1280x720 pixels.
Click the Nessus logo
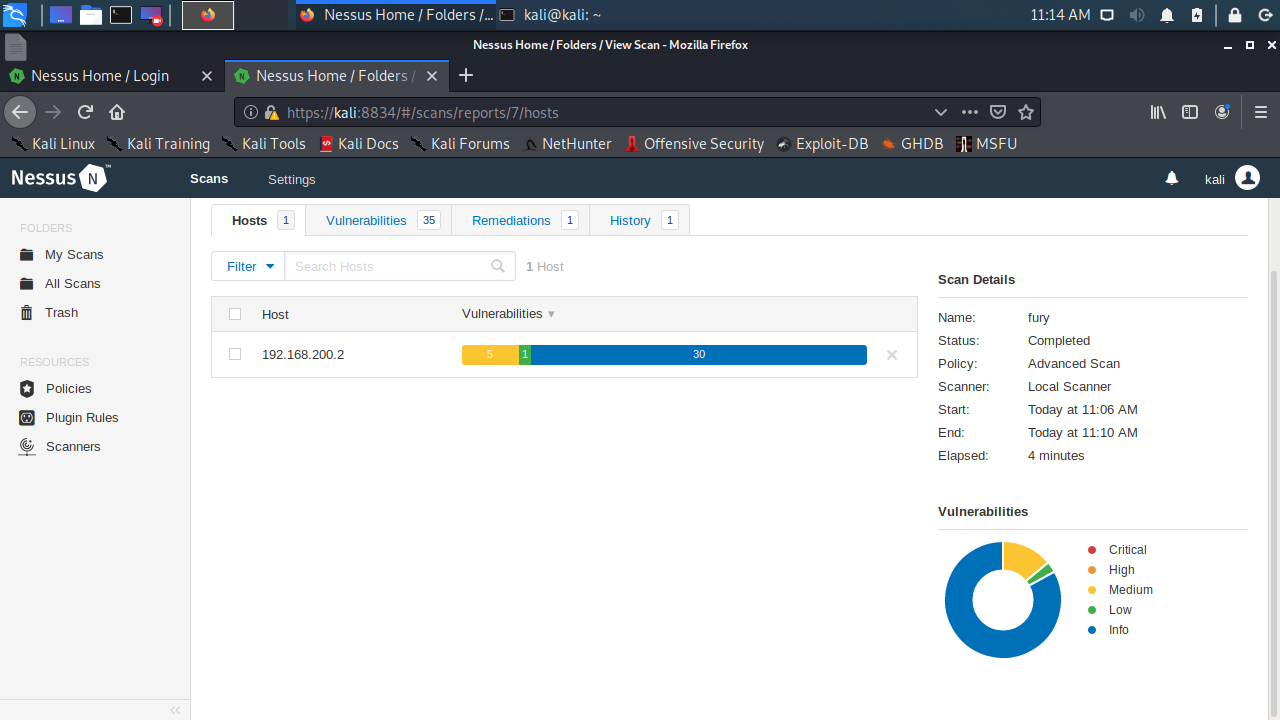(60, 178)
